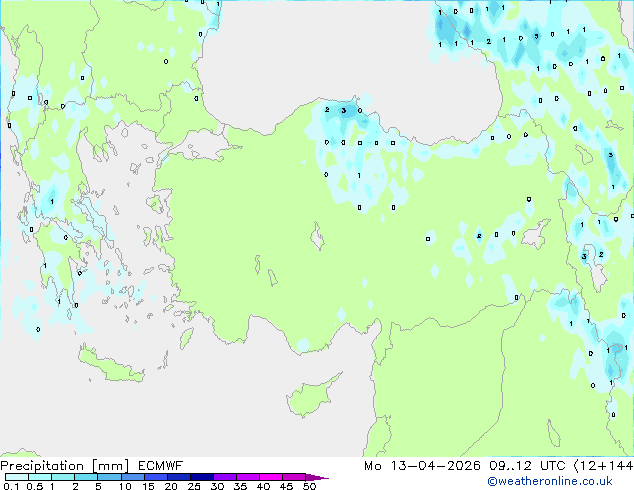Select the legend swatch between 20 and 25

pyautogui.click(x=178, y=477)
